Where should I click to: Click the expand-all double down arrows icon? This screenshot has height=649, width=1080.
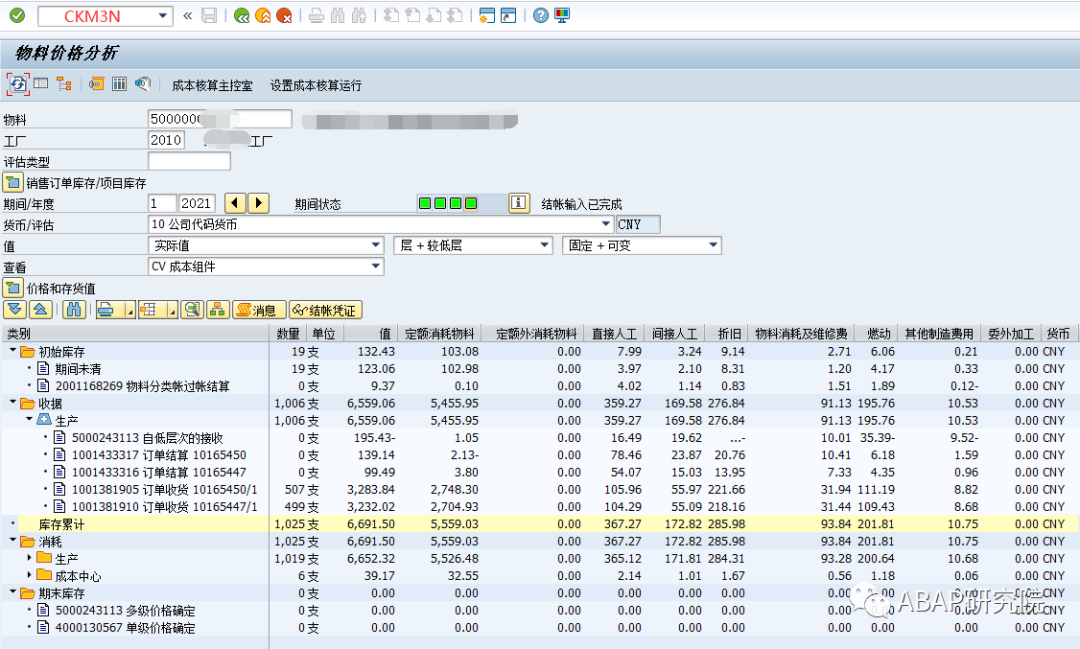[x=13, y=310]
